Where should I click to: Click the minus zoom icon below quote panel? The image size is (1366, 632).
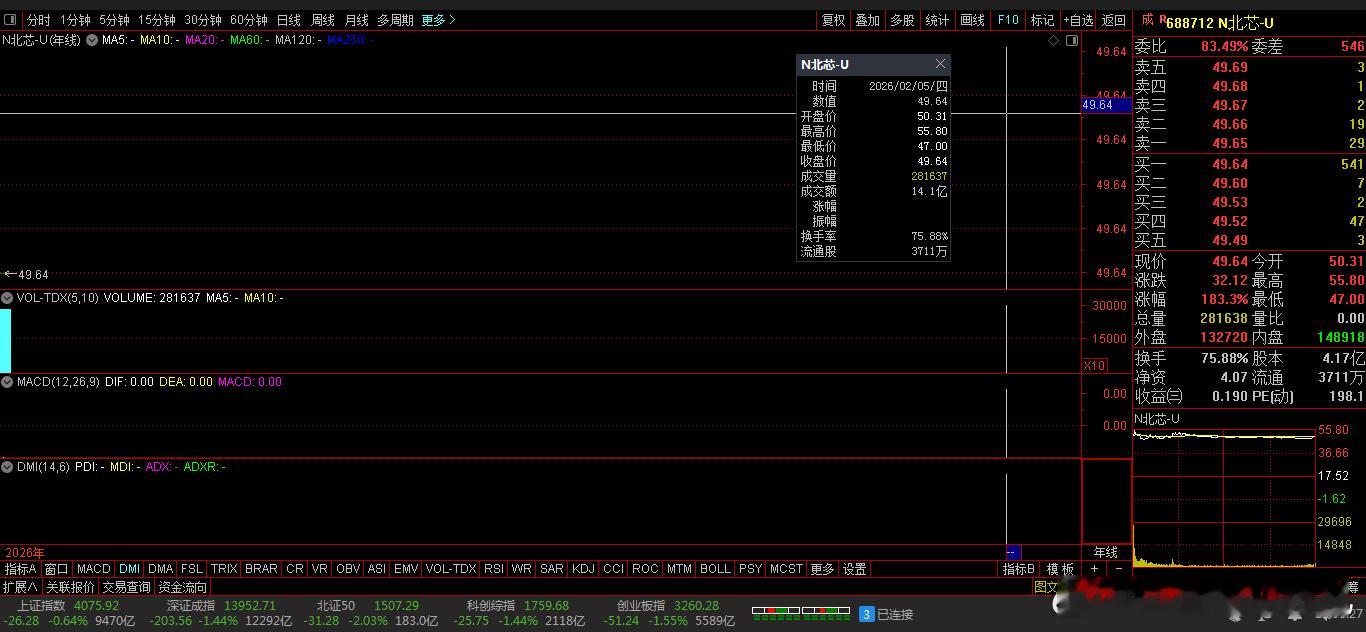(1120, 568)
